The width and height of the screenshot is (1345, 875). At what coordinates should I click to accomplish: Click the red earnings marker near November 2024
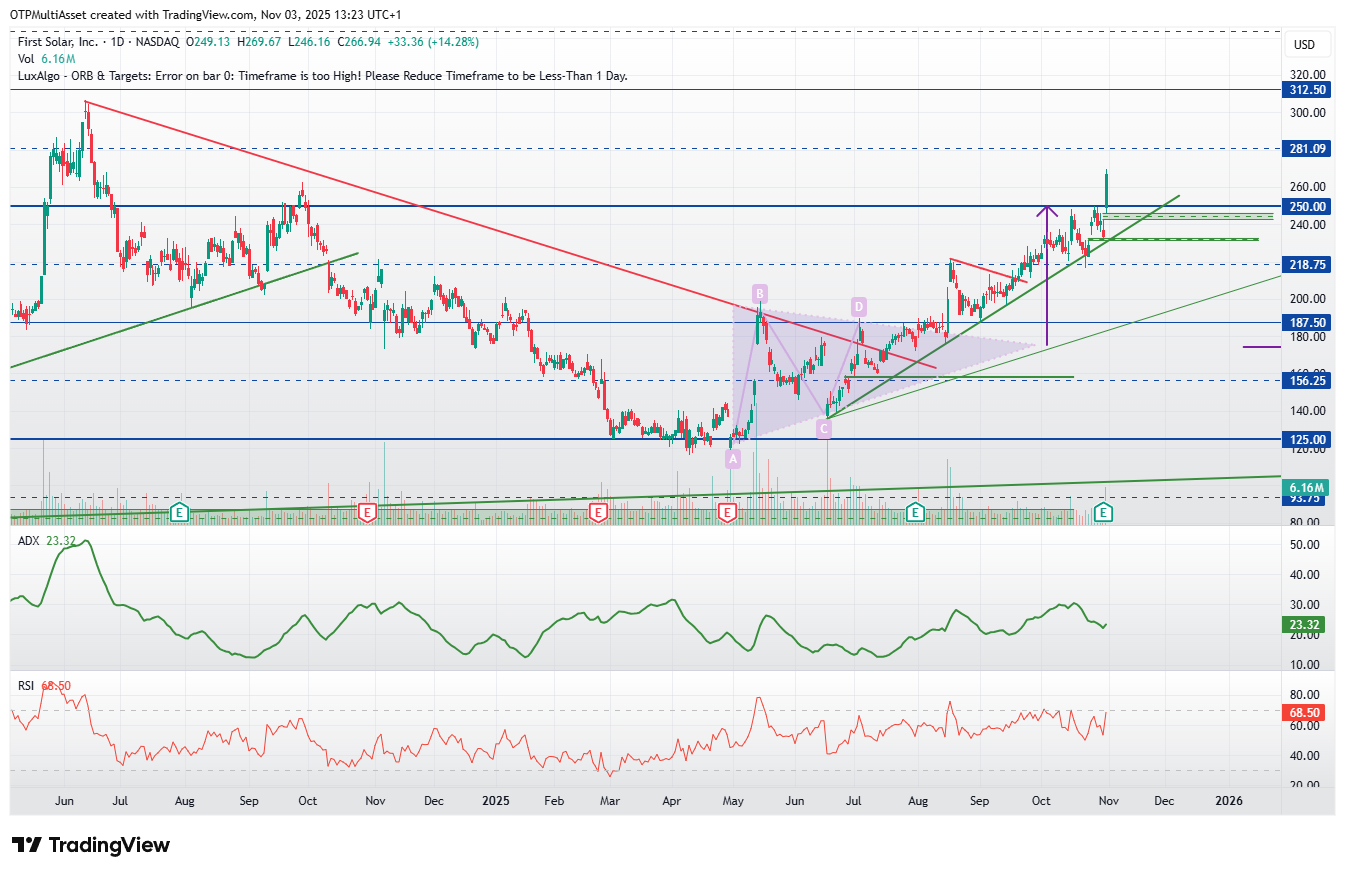[367, 512]
